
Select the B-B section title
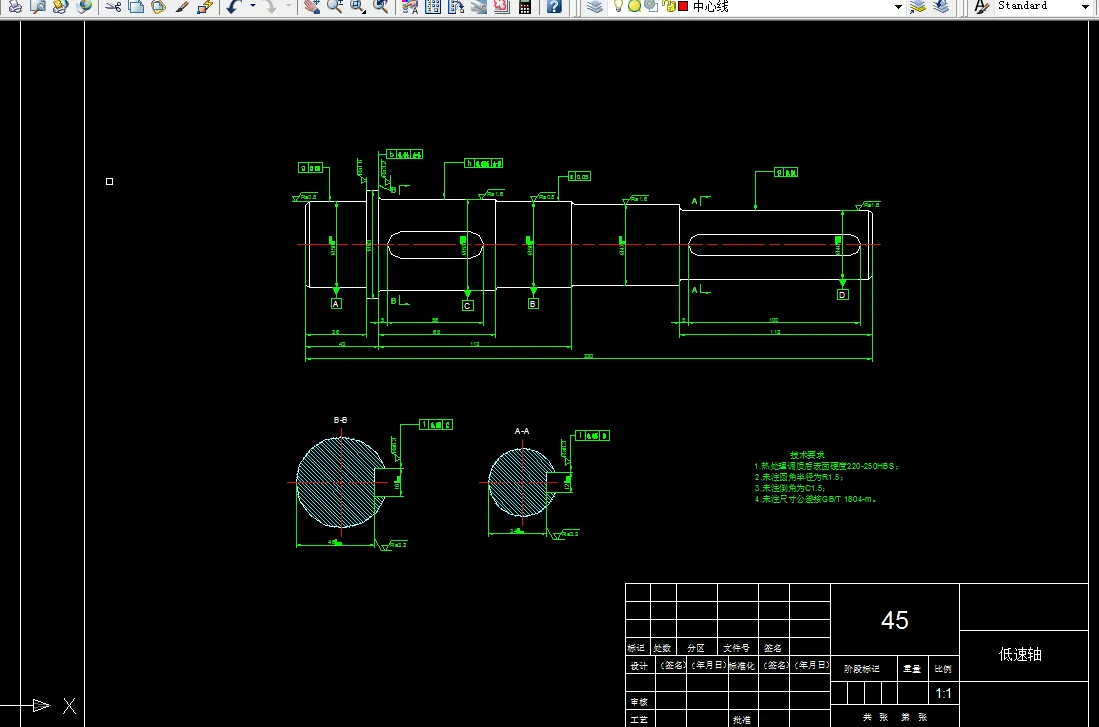tap(341, 420)
